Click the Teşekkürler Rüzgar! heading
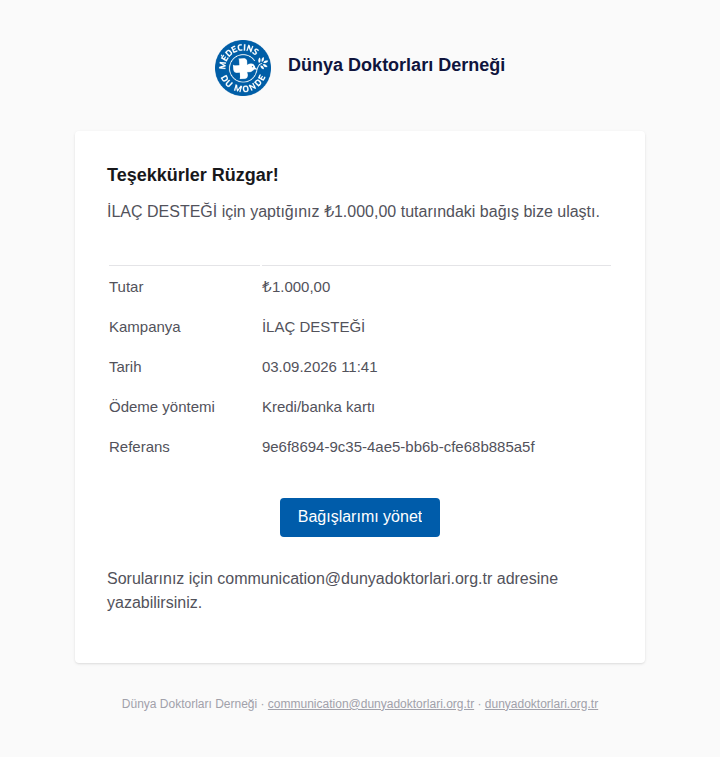Viewport: 720px width, 757px height. [x=193, y=175]
